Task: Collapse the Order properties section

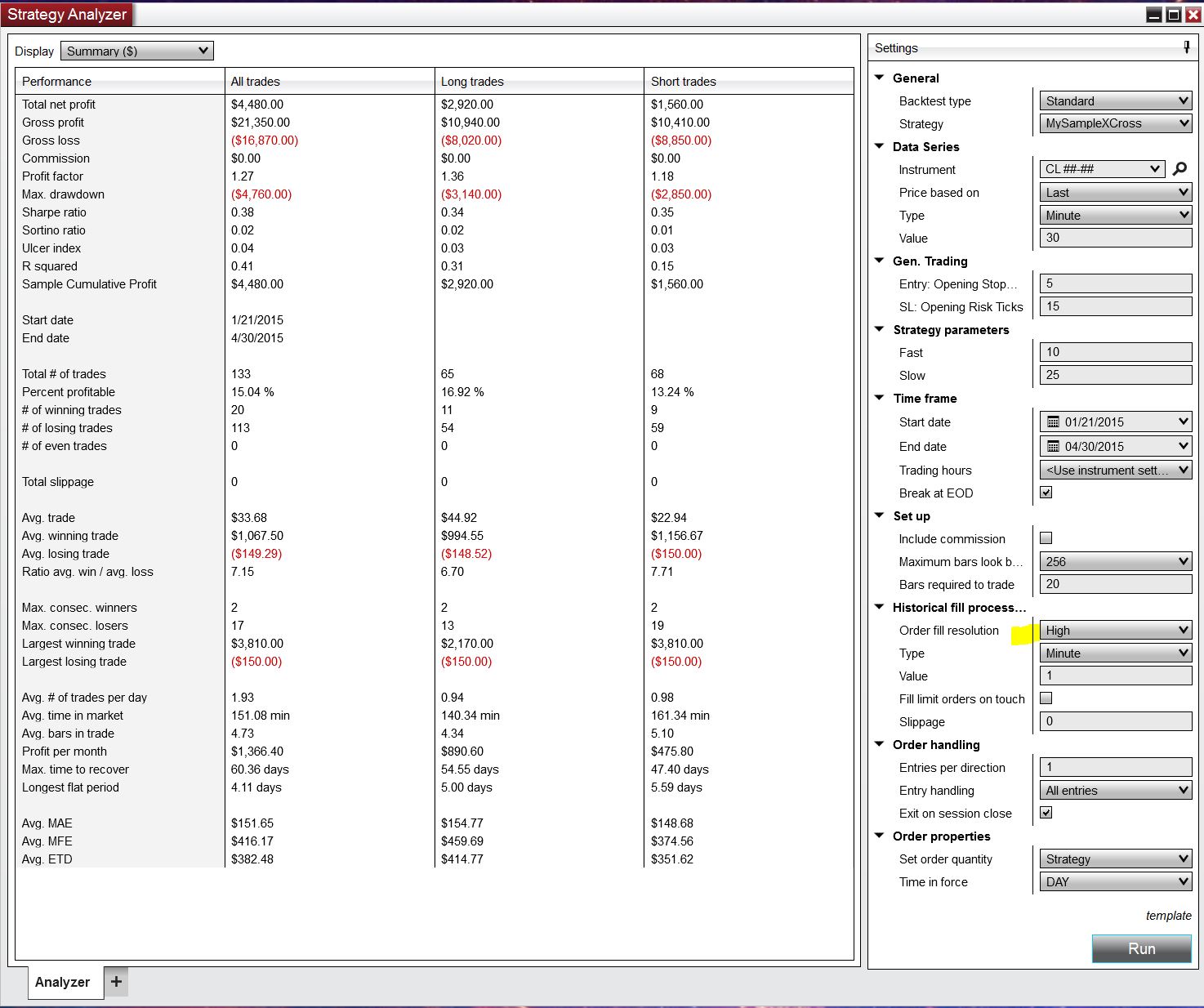Action: click(880, 836)
